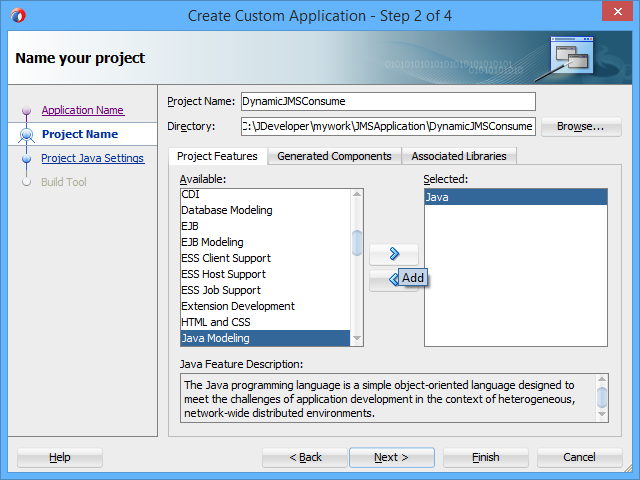Screen dimensions: 640x480
Task: Select HTML and CSS feature
Action: coord(265,322)
